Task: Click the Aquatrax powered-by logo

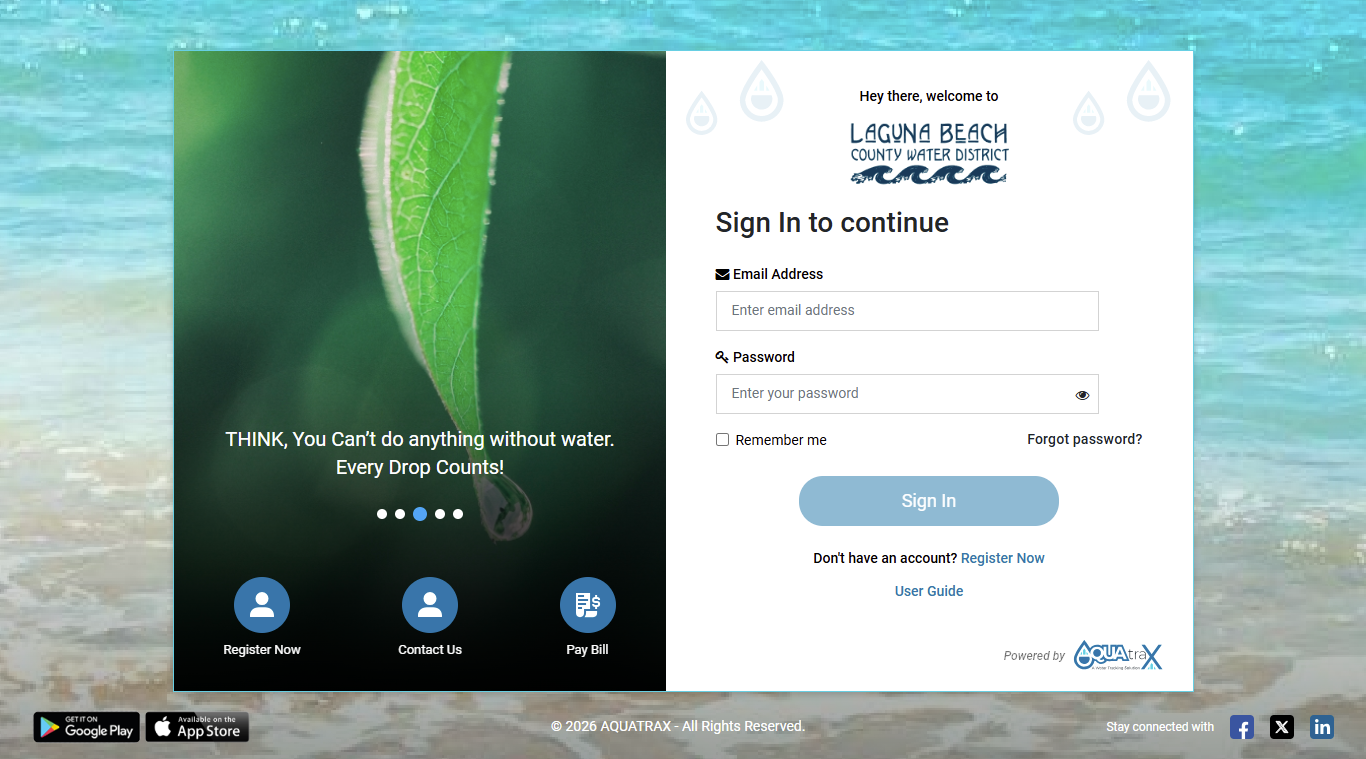Action: coord(1118,656)
